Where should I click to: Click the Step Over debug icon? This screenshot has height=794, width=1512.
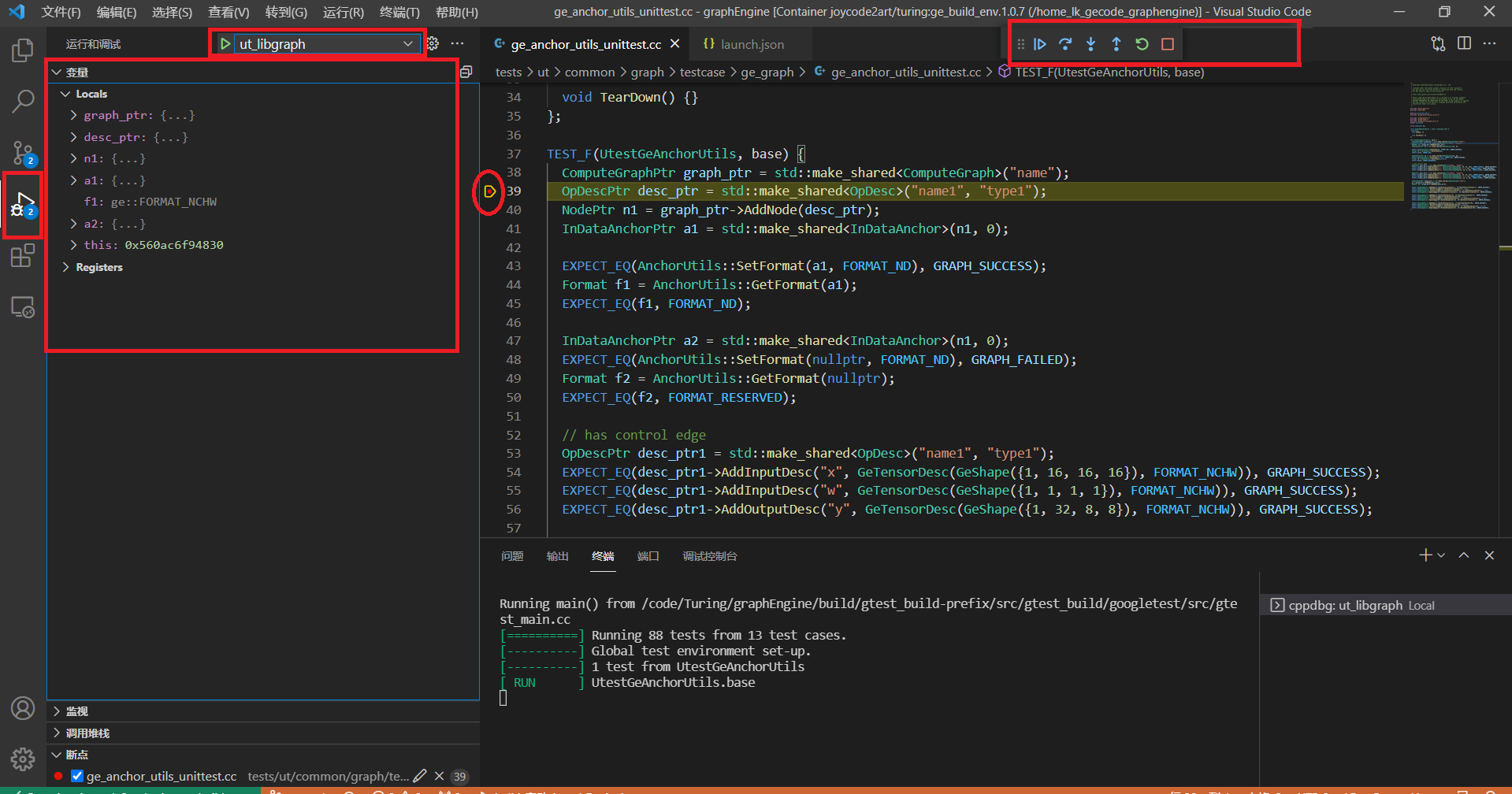tap(1065, 44)
